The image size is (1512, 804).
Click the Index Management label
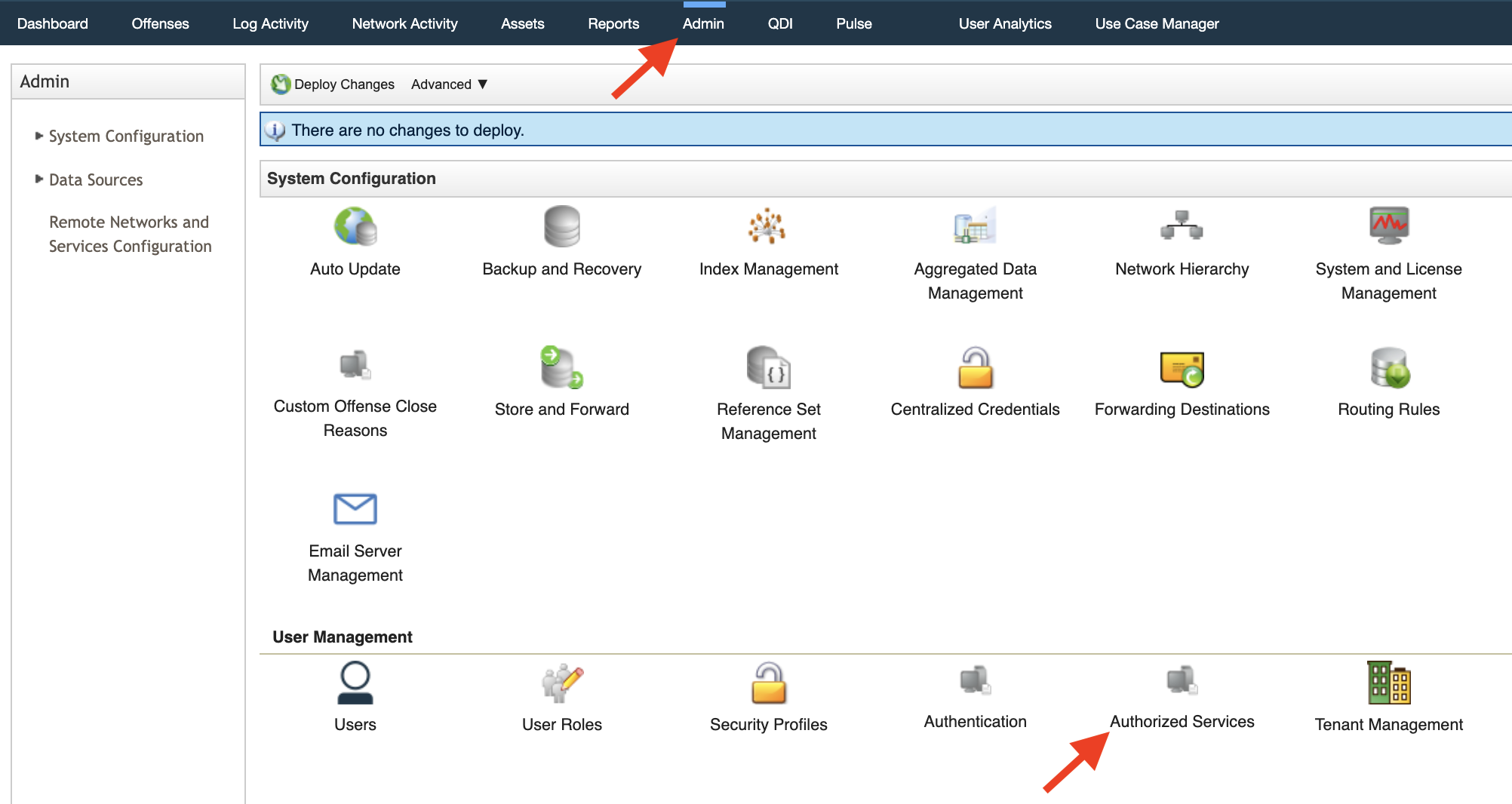tap(768, 269)
